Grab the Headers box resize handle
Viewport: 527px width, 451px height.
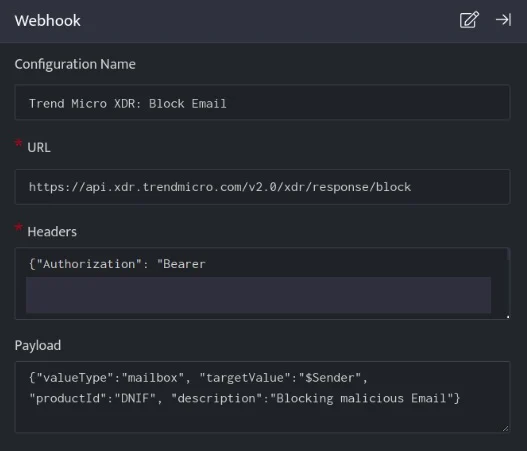(508, 317)
